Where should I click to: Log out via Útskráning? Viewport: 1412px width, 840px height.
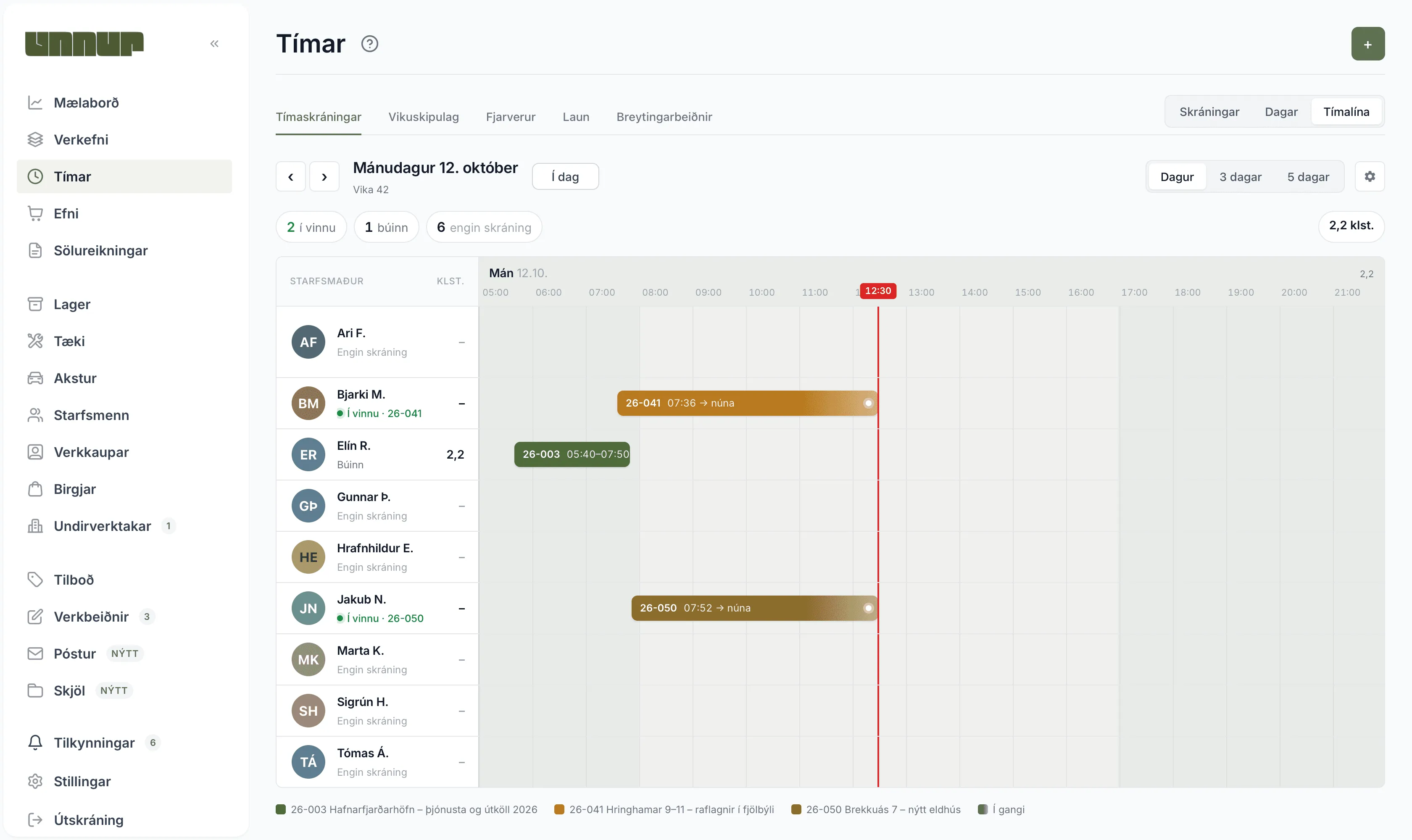[x=124, y=819]
